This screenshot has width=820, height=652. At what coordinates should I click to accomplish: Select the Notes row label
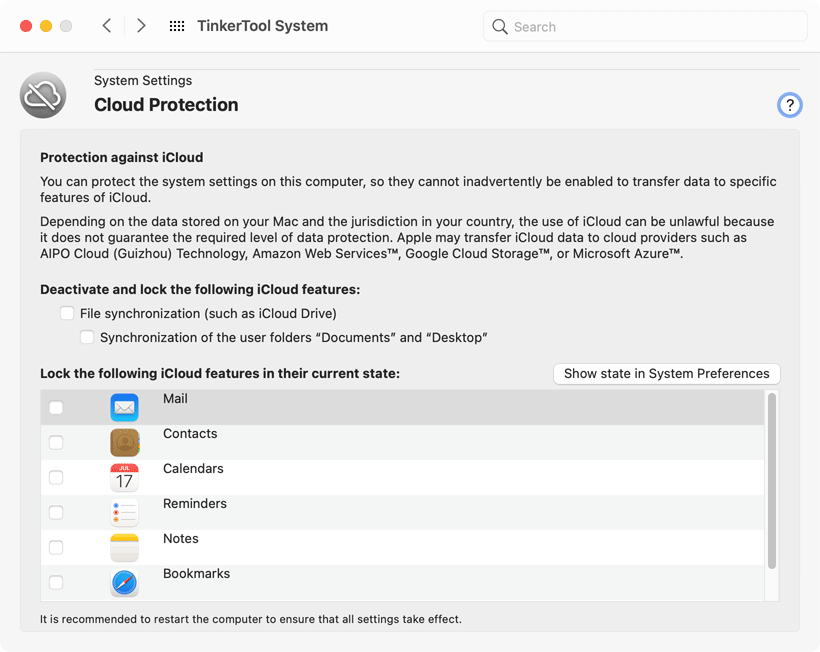(180, 539)
